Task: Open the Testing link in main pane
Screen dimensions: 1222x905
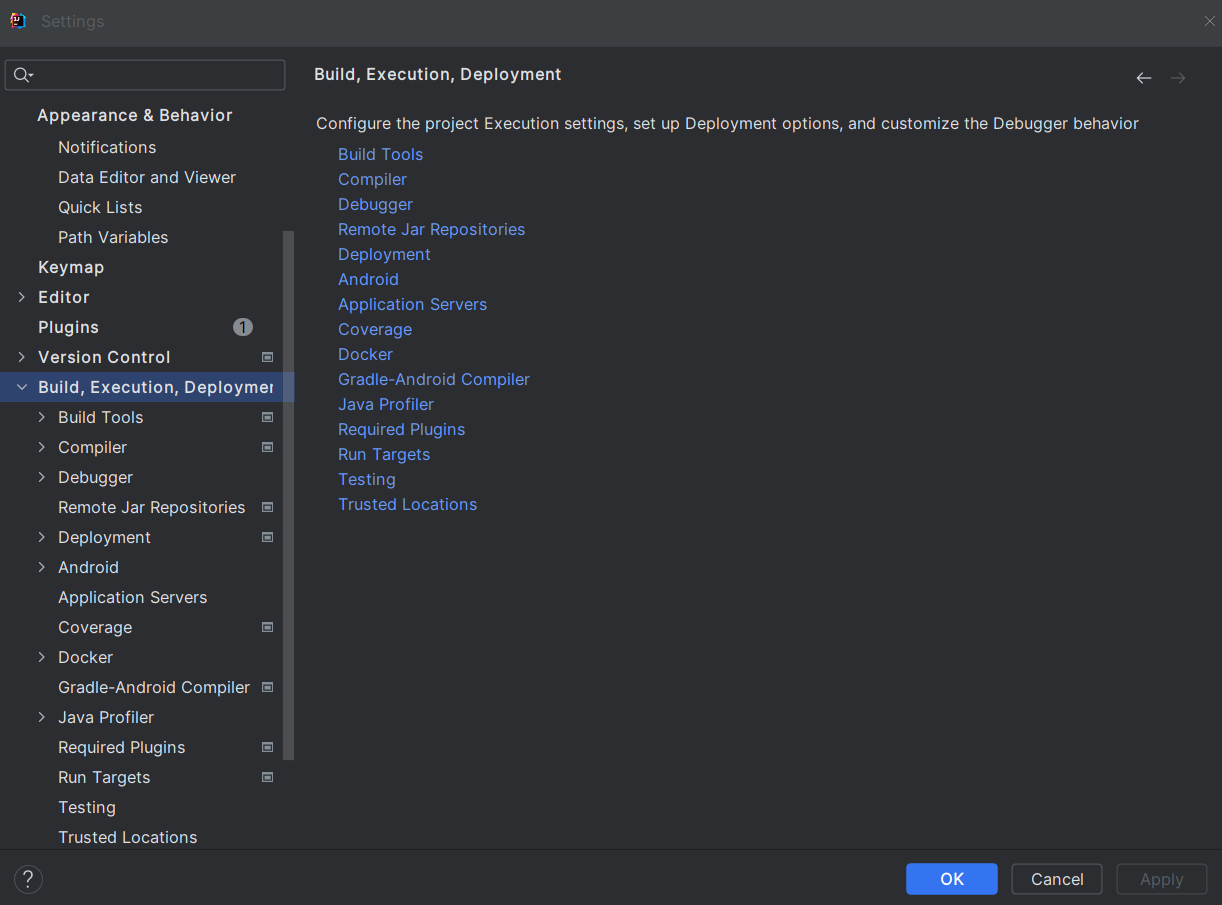Action: [367, 479]
